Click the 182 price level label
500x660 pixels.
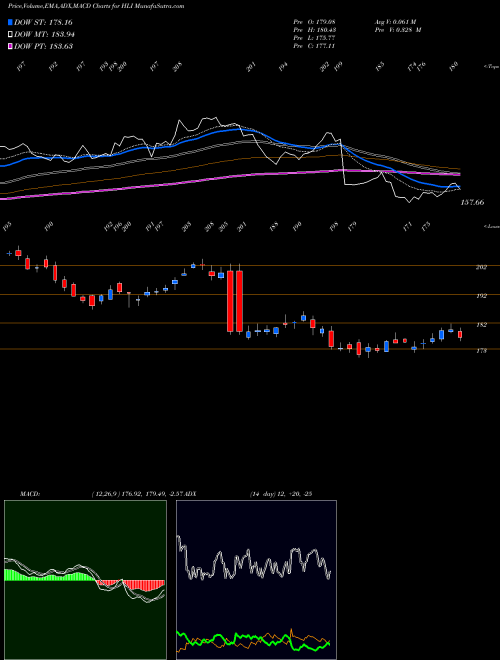coord(481,325)
